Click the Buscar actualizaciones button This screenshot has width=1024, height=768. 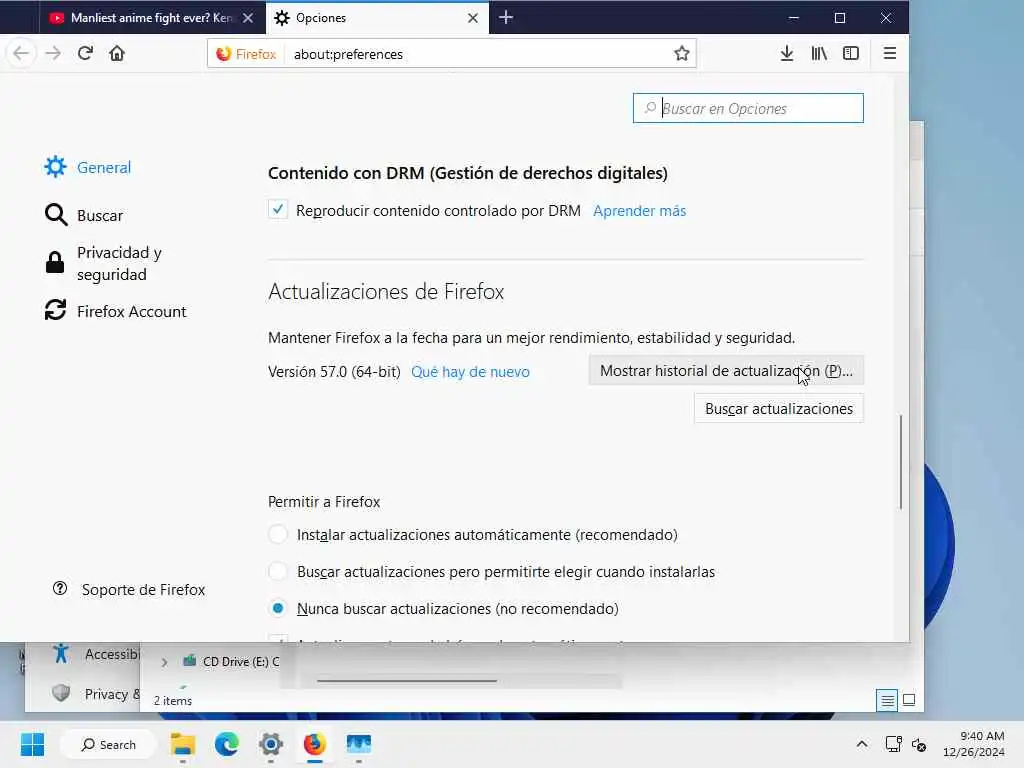(778, 409)
